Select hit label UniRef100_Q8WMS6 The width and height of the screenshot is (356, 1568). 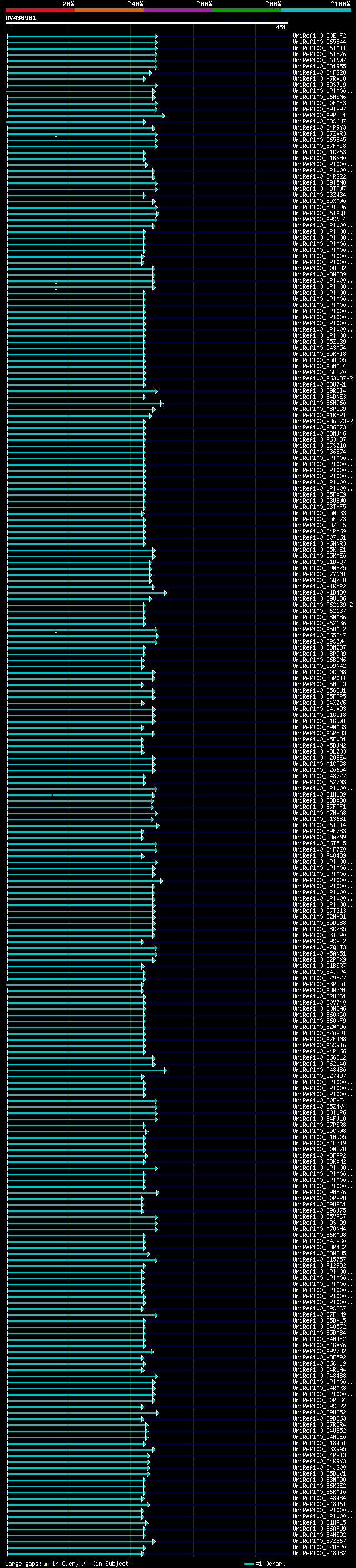pyautogui.click(x=319, y=617)
